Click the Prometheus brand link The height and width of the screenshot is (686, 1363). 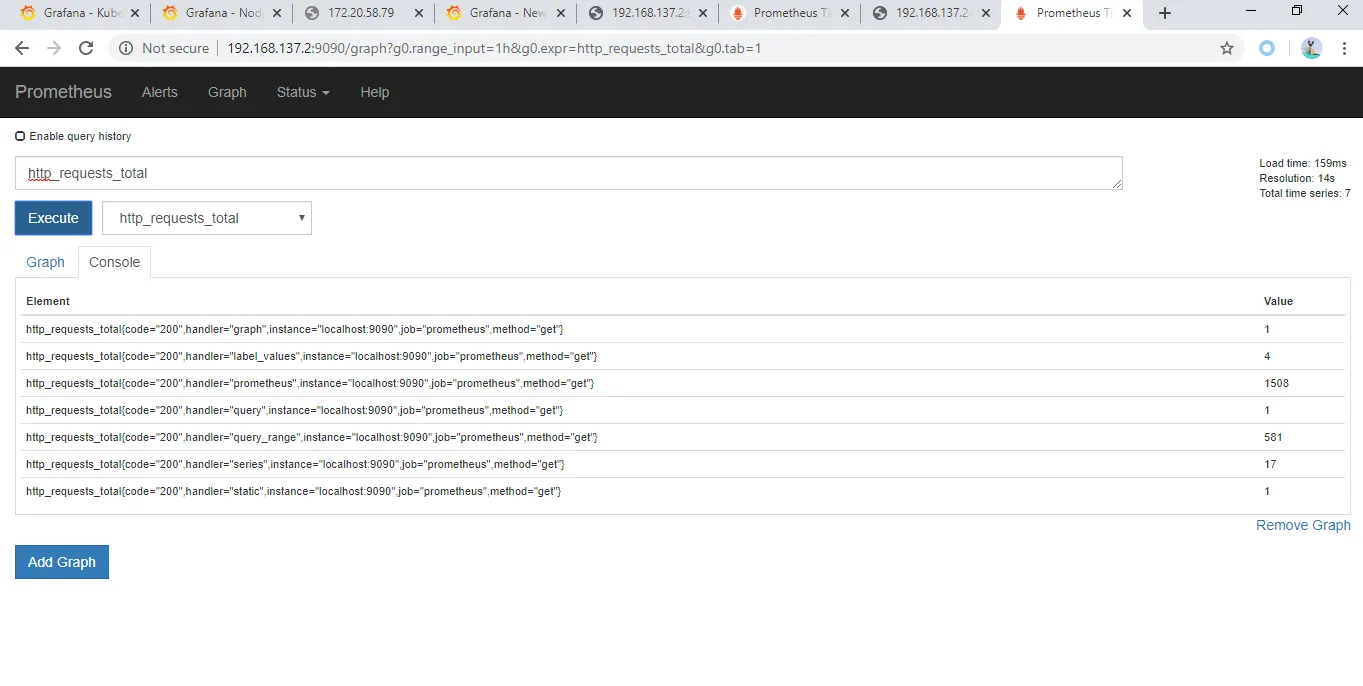point(63,92)
